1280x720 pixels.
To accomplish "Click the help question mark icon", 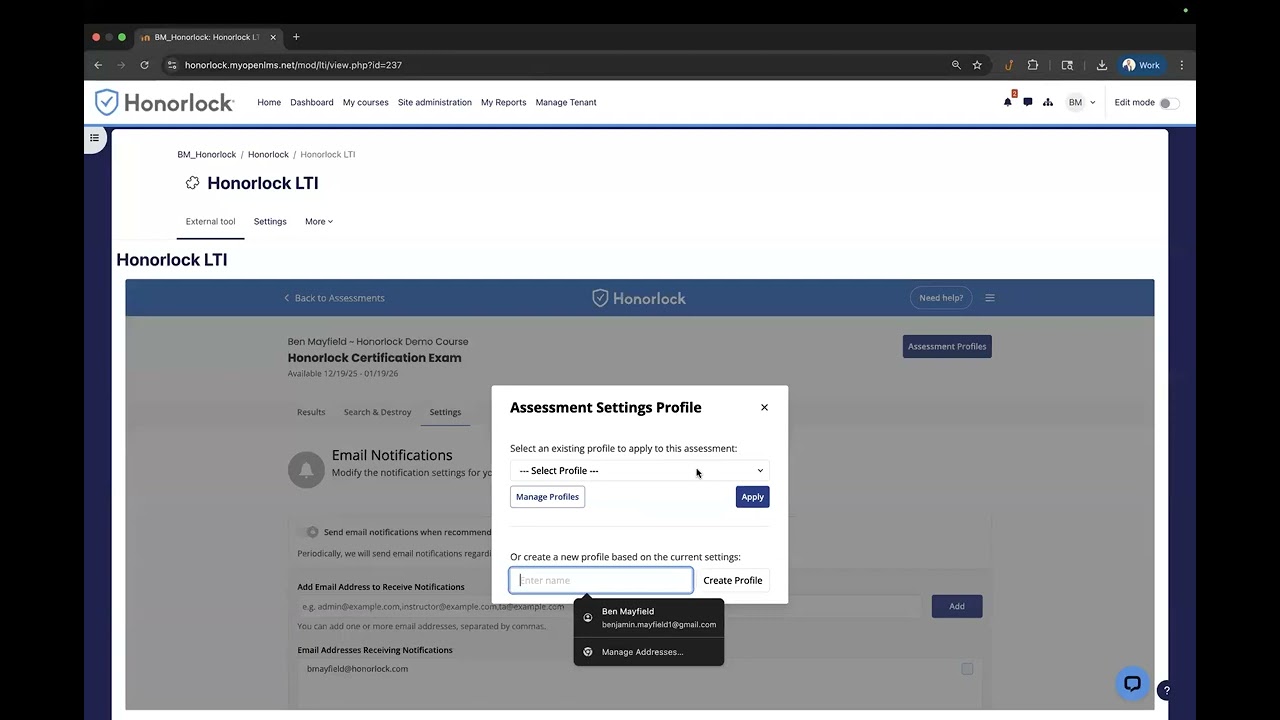I will 1166,690.
